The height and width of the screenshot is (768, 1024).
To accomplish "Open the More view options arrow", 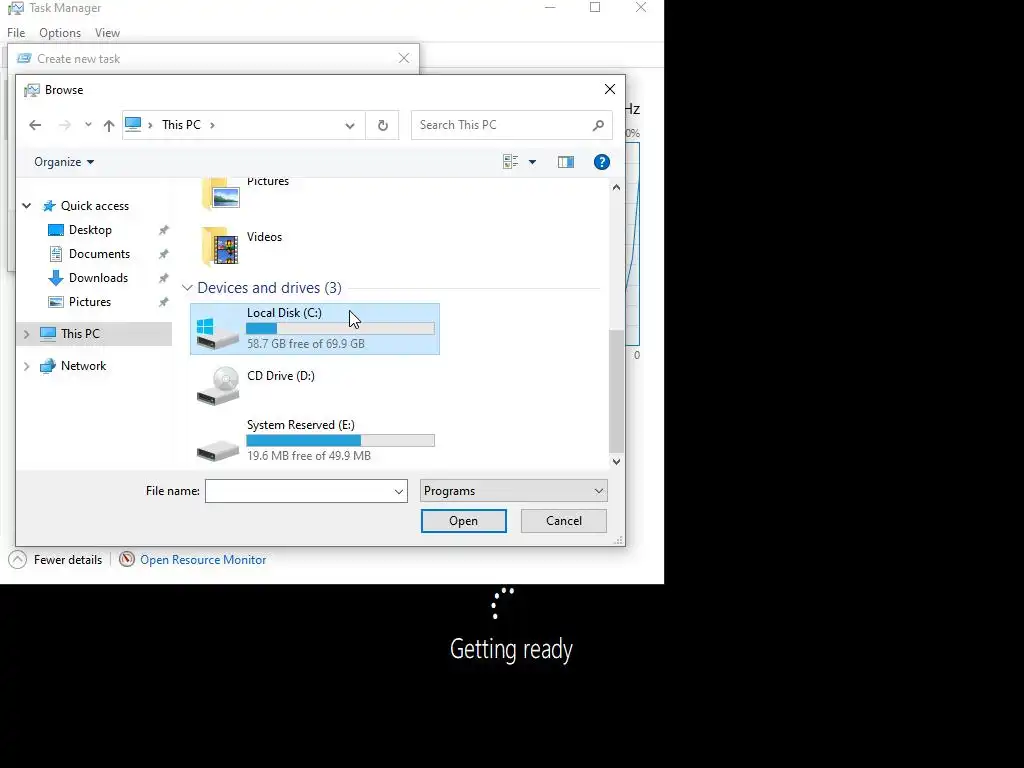I will (532, 162).
